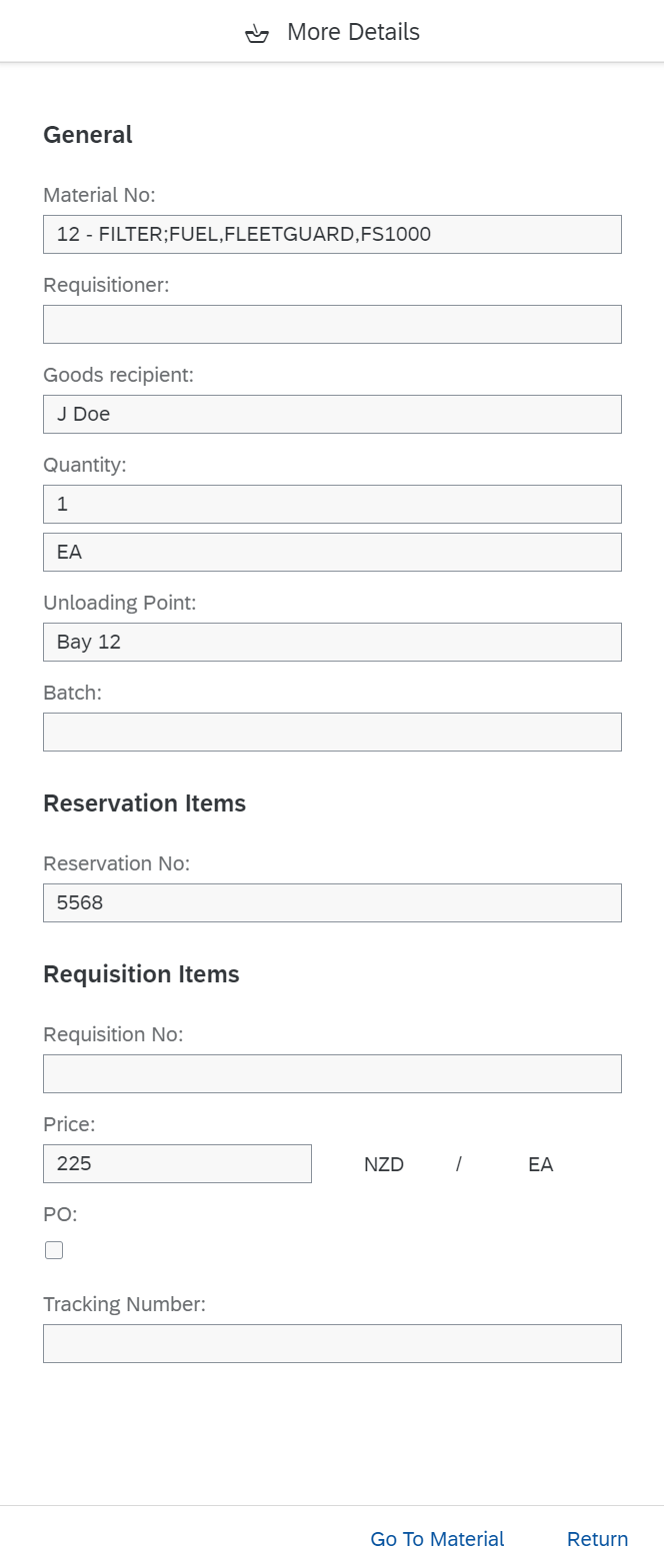Select the Goods recipient field with J Doe

click(x=332, y=414)
